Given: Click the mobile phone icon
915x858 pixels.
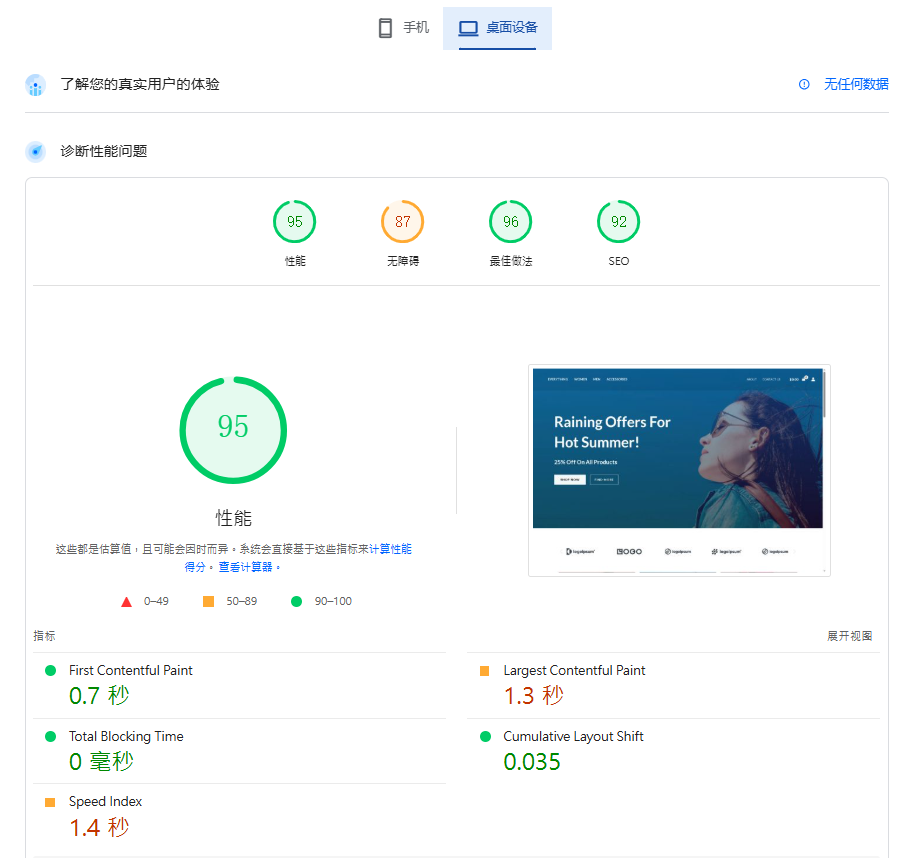Looking at the screenshot, I should point(385,28).
